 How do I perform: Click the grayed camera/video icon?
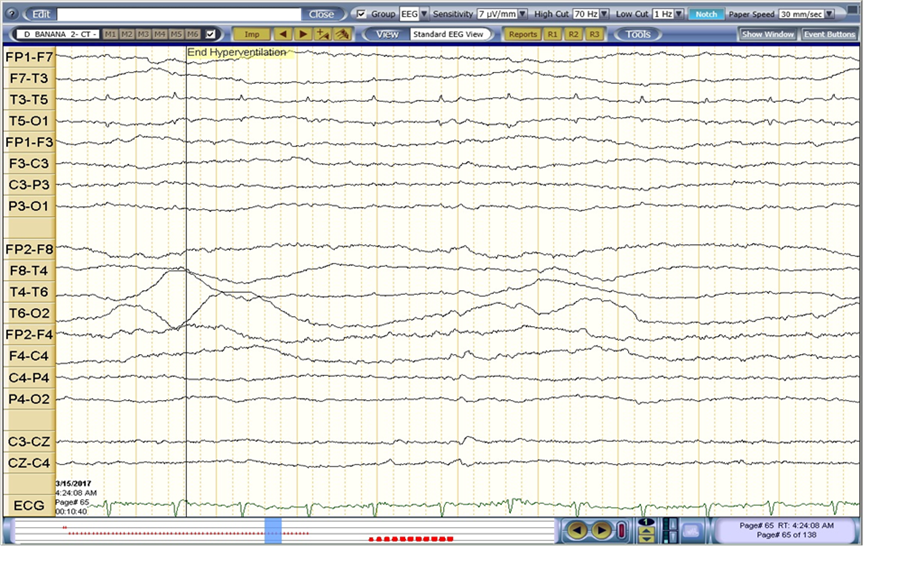(x=691, y=531)
